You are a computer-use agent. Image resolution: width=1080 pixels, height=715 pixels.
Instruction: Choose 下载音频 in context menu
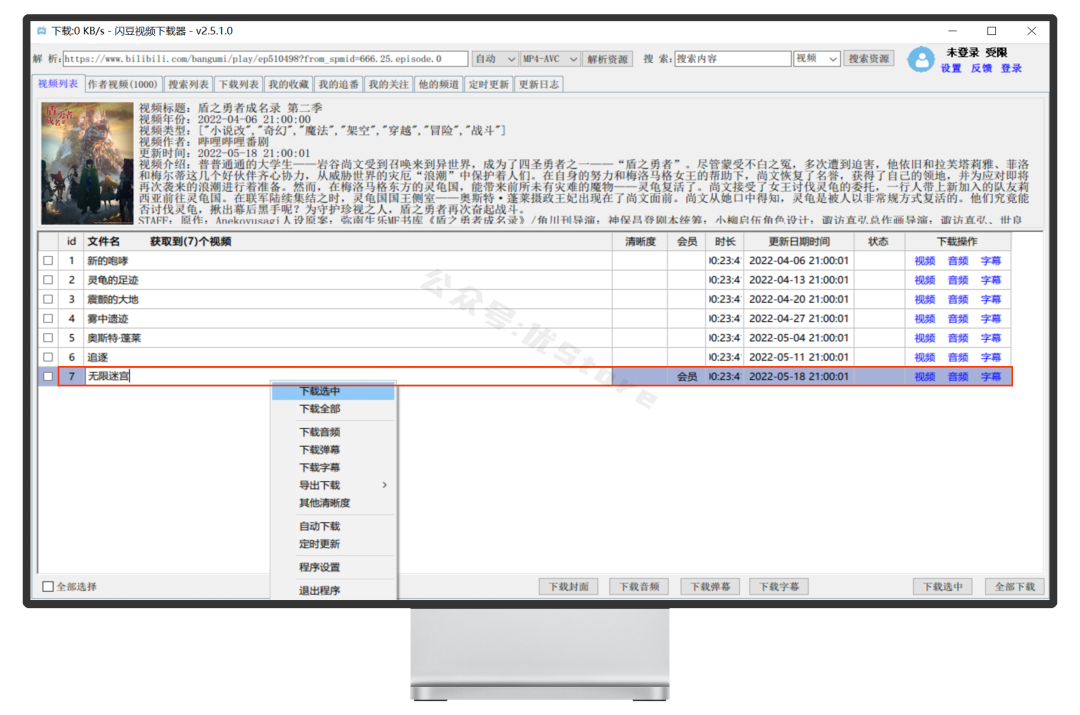[x=333, y=433]
